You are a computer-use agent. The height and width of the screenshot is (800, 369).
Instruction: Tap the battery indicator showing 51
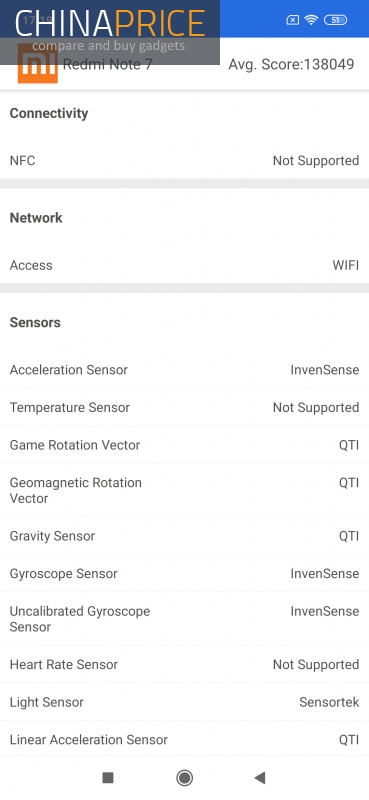(335, 20)
